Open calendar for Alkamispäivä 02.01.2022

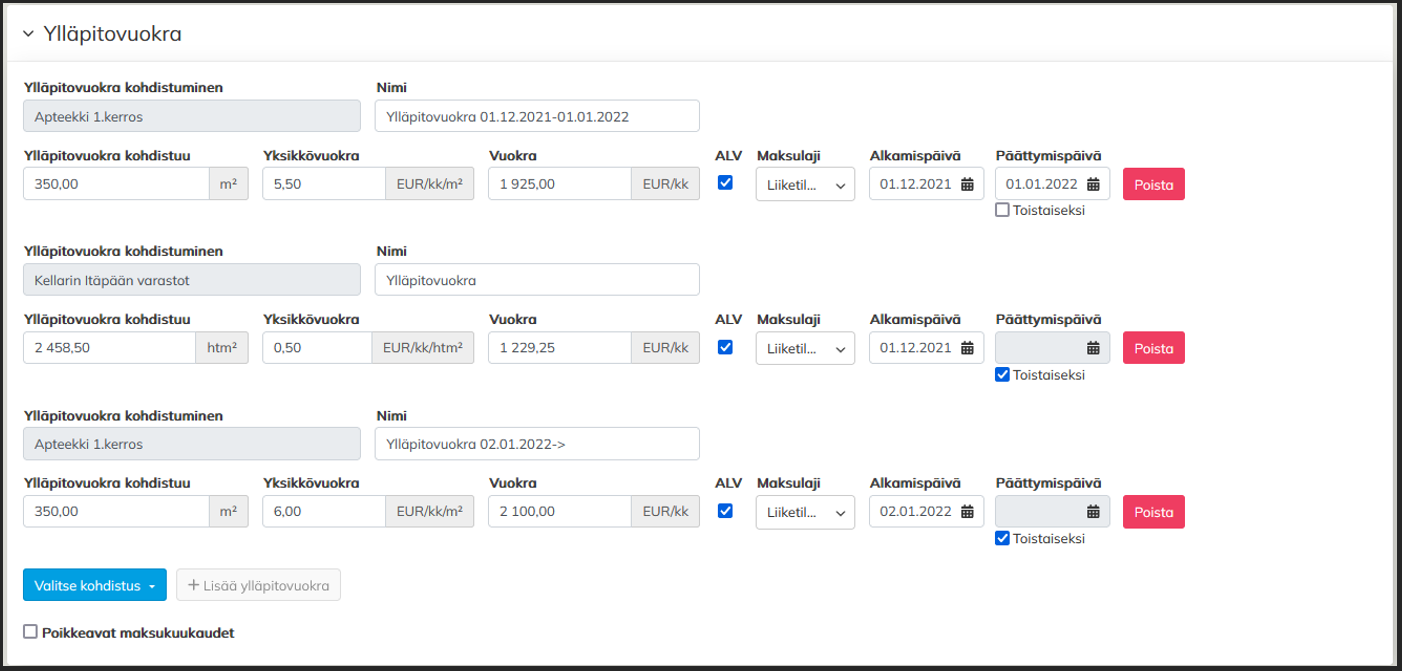click(967, 512)
